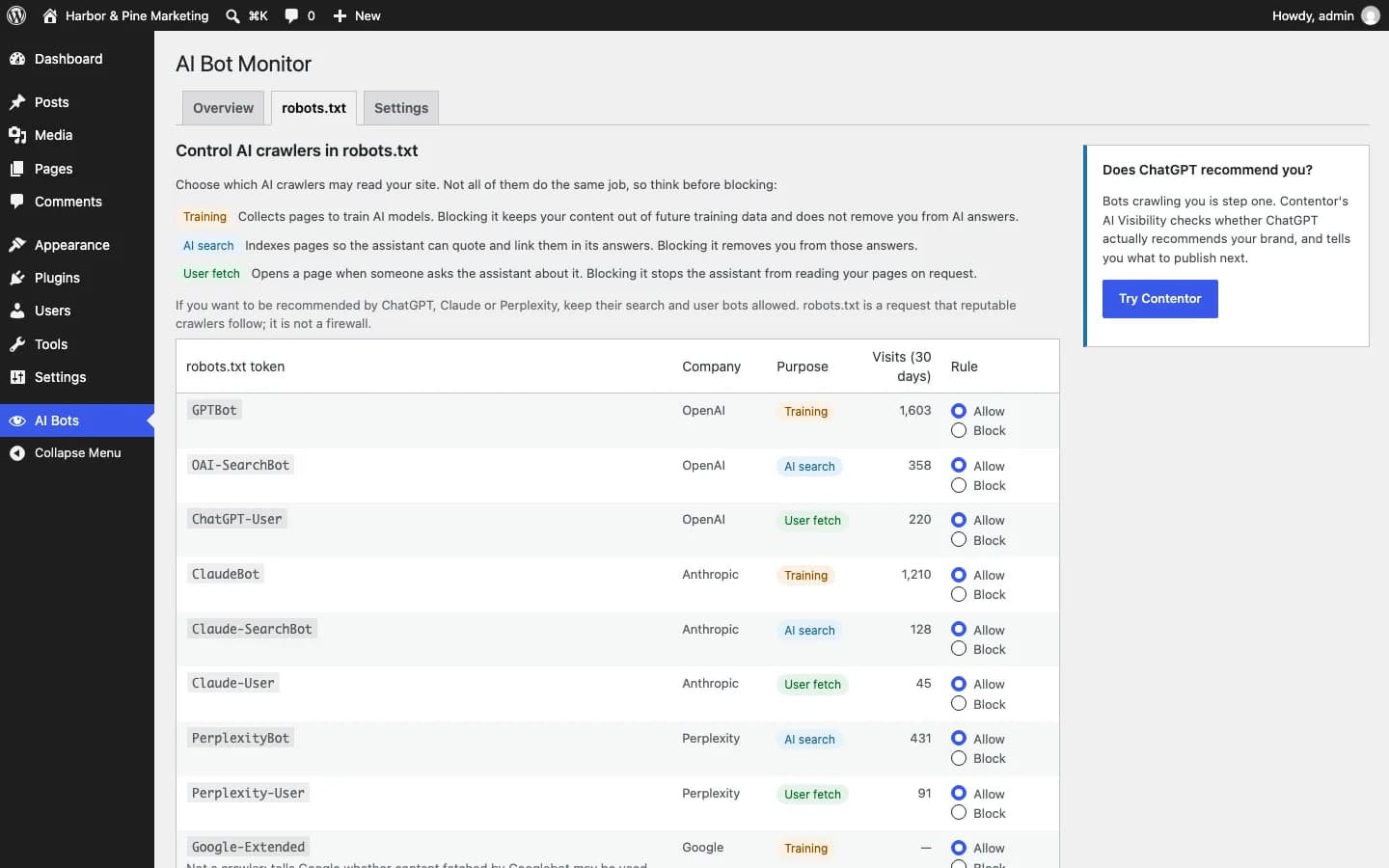Open the comments bubble icon in admin bar
Image resolution: width=1389 pixels, height=868 pixels.
(x=291, y=15)
